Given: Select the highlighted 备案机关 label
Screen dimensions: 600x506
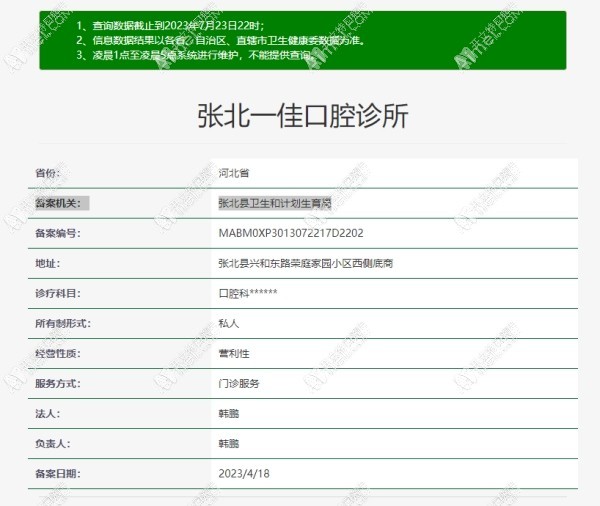Looking at the screenshot, I should tap(62, 203).
